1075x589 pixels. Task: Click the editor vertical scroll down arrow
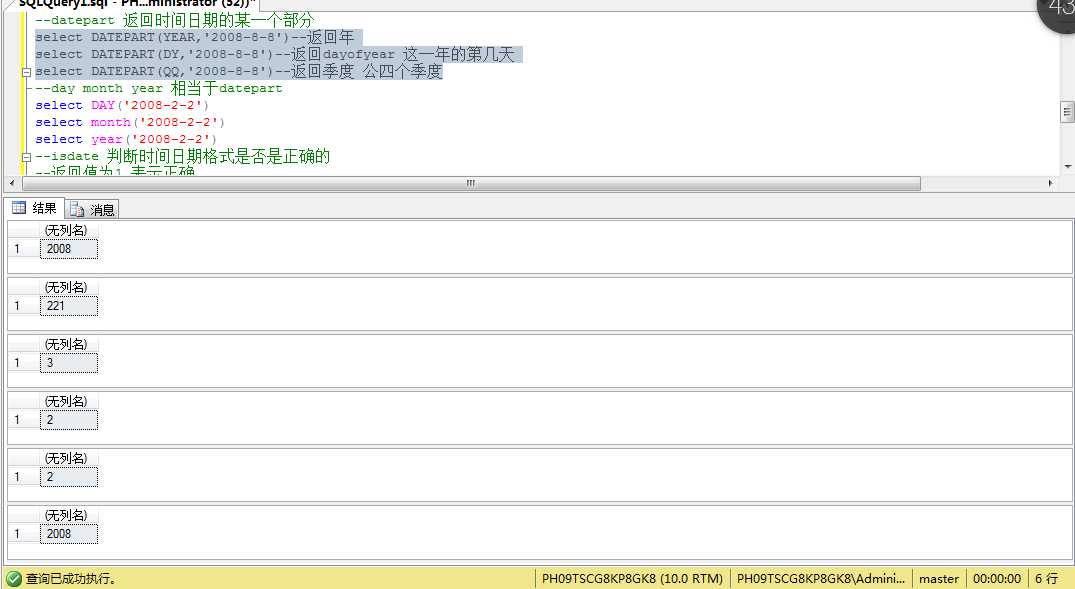click(1067, 167)
